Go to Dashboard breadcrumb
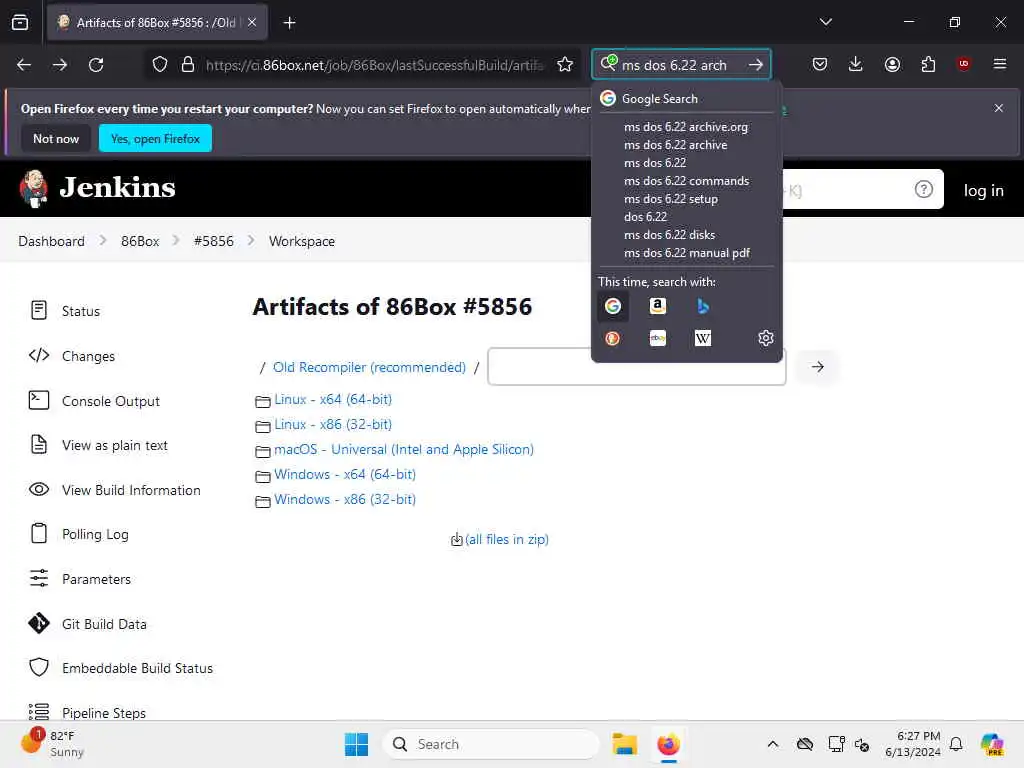This screenshot has height=768, width=1024. pos(52,241)
